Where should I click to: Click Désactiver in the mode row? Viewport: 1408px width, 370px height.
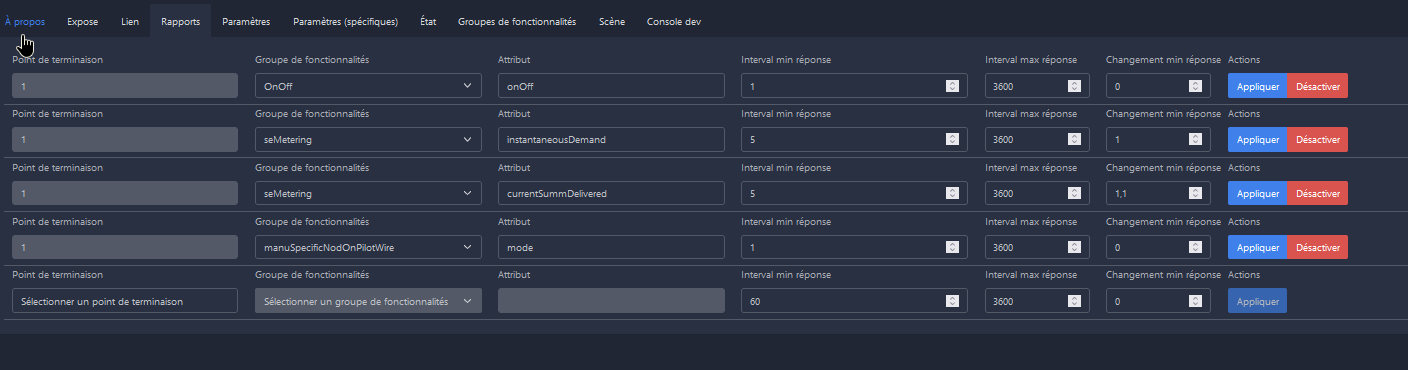tap(1318, 247)
